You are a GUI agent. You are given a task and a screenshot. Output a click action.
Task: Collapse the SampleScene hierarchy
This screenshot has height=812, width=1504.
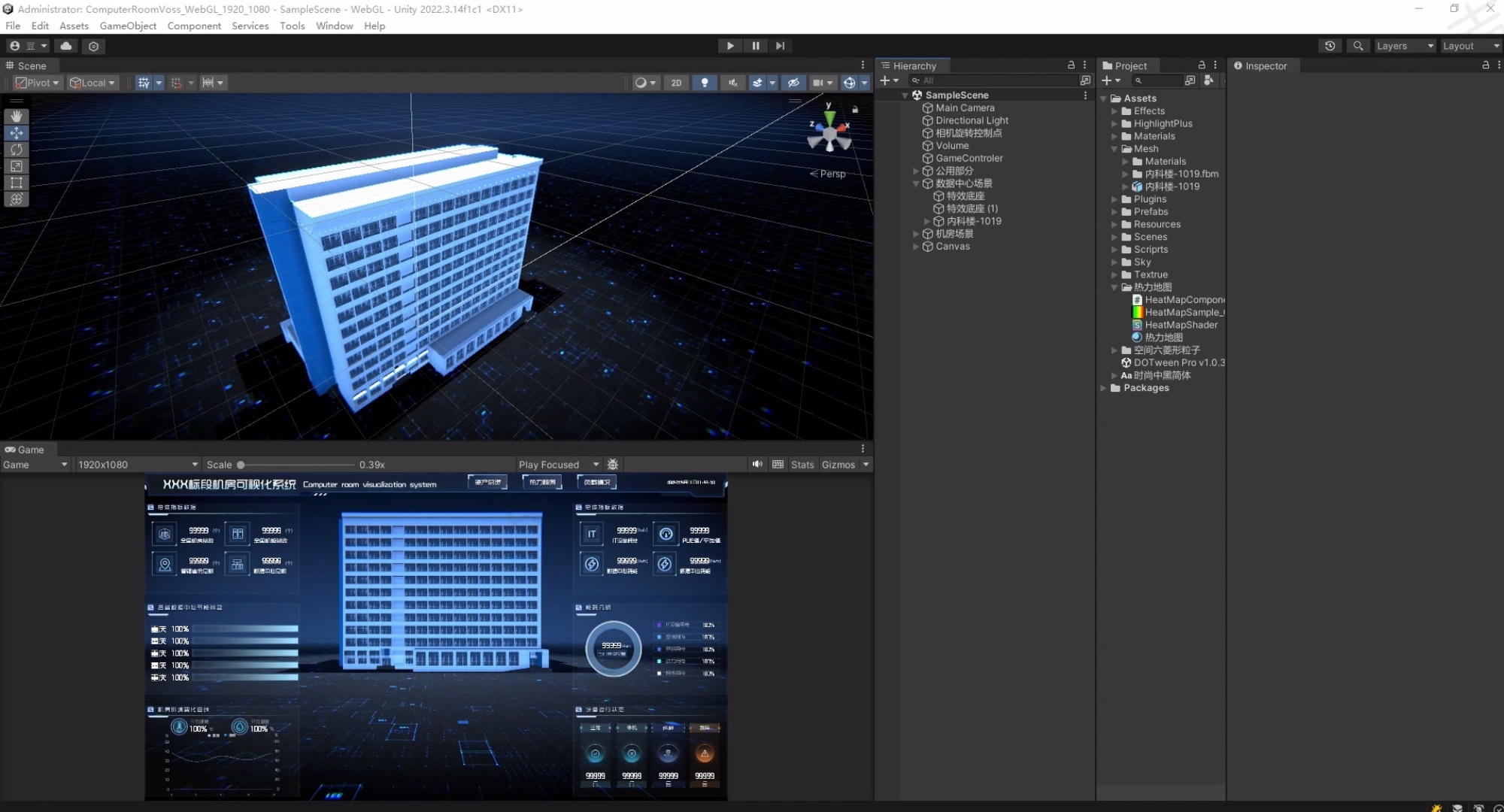tap(905, 95)
